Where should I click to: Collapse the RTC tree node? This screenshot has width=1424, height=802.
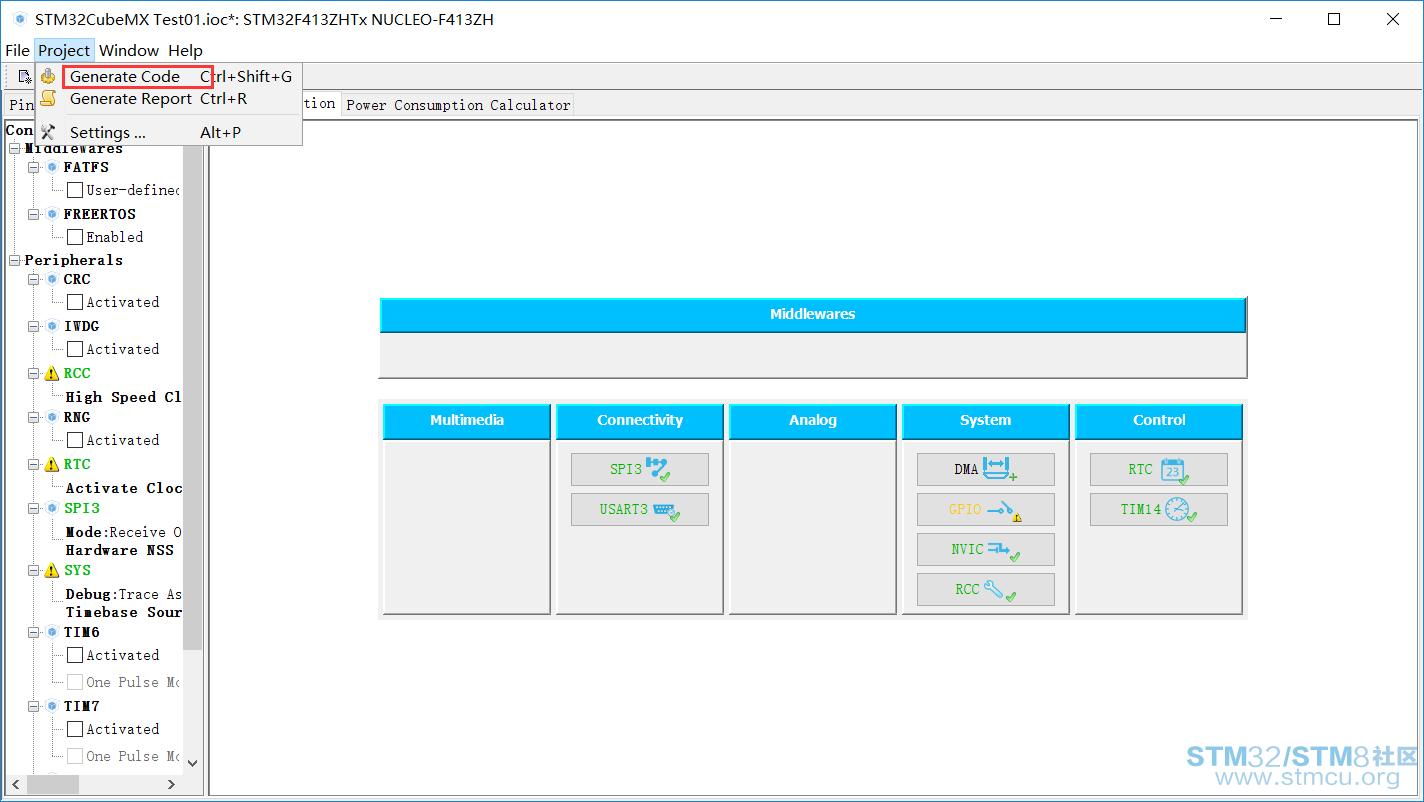(33, 464)
